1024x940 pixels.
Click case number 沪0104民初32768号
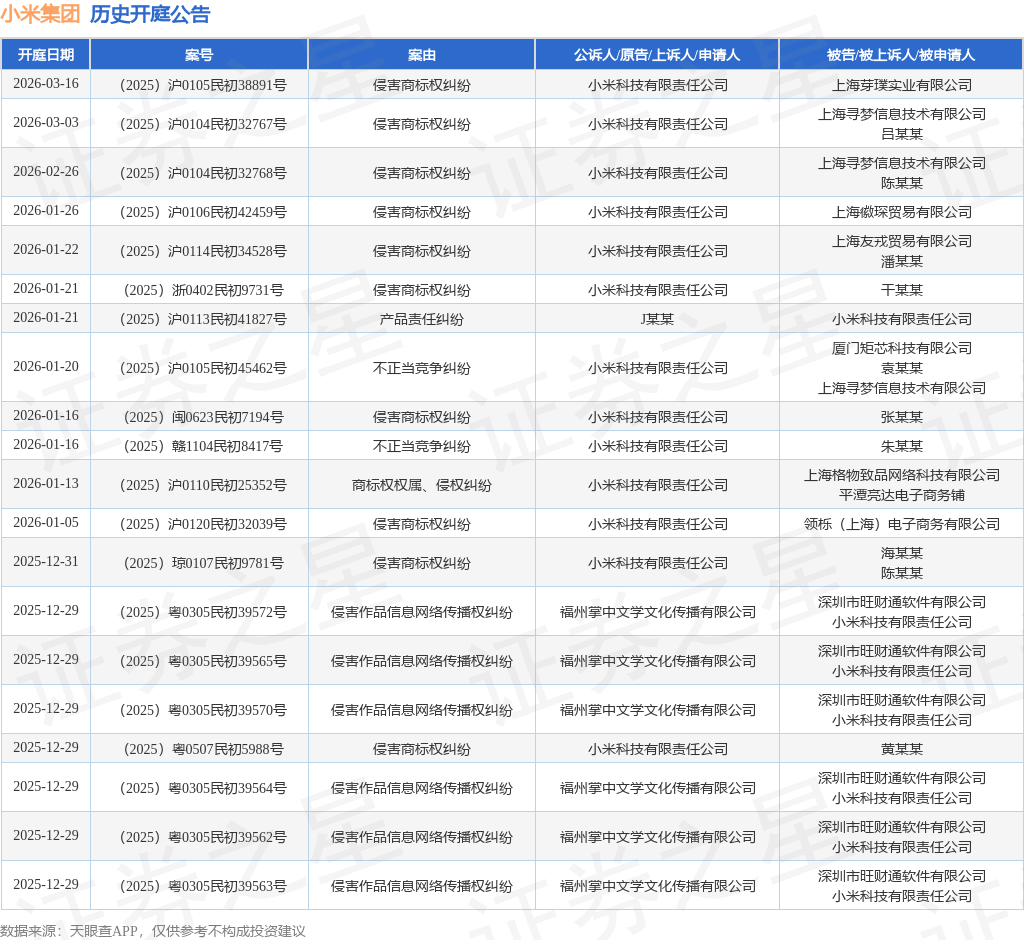[x=227, y=173]
